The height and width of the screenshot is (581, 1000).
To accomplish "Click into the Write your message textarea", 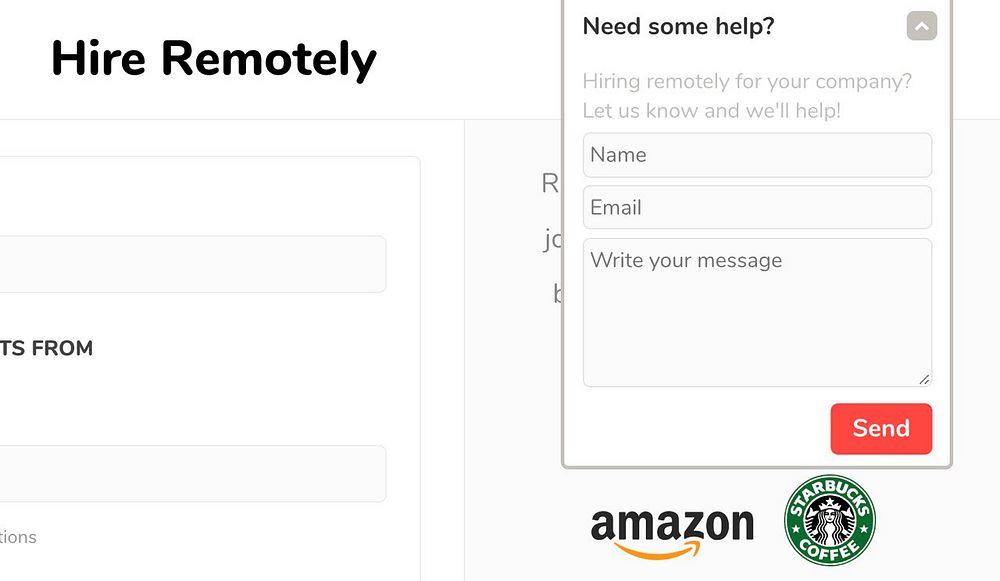I will 757,312.
